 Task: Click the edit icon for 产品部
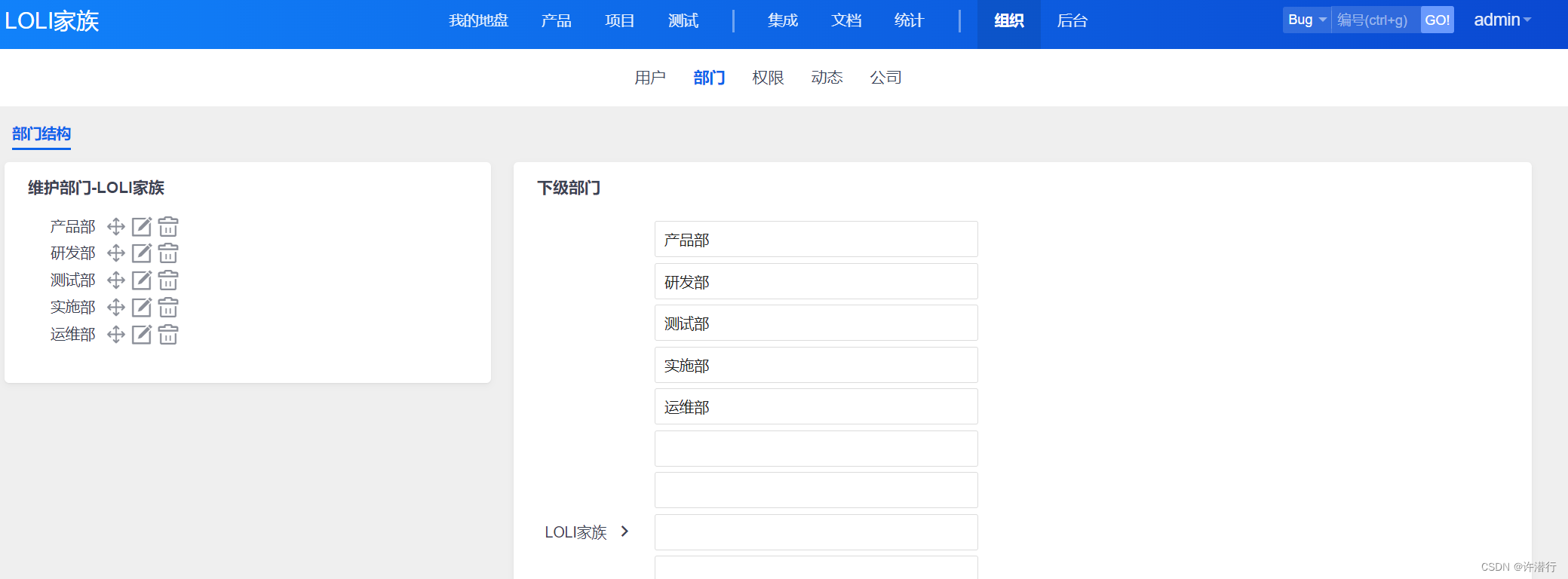click(142, 226)
